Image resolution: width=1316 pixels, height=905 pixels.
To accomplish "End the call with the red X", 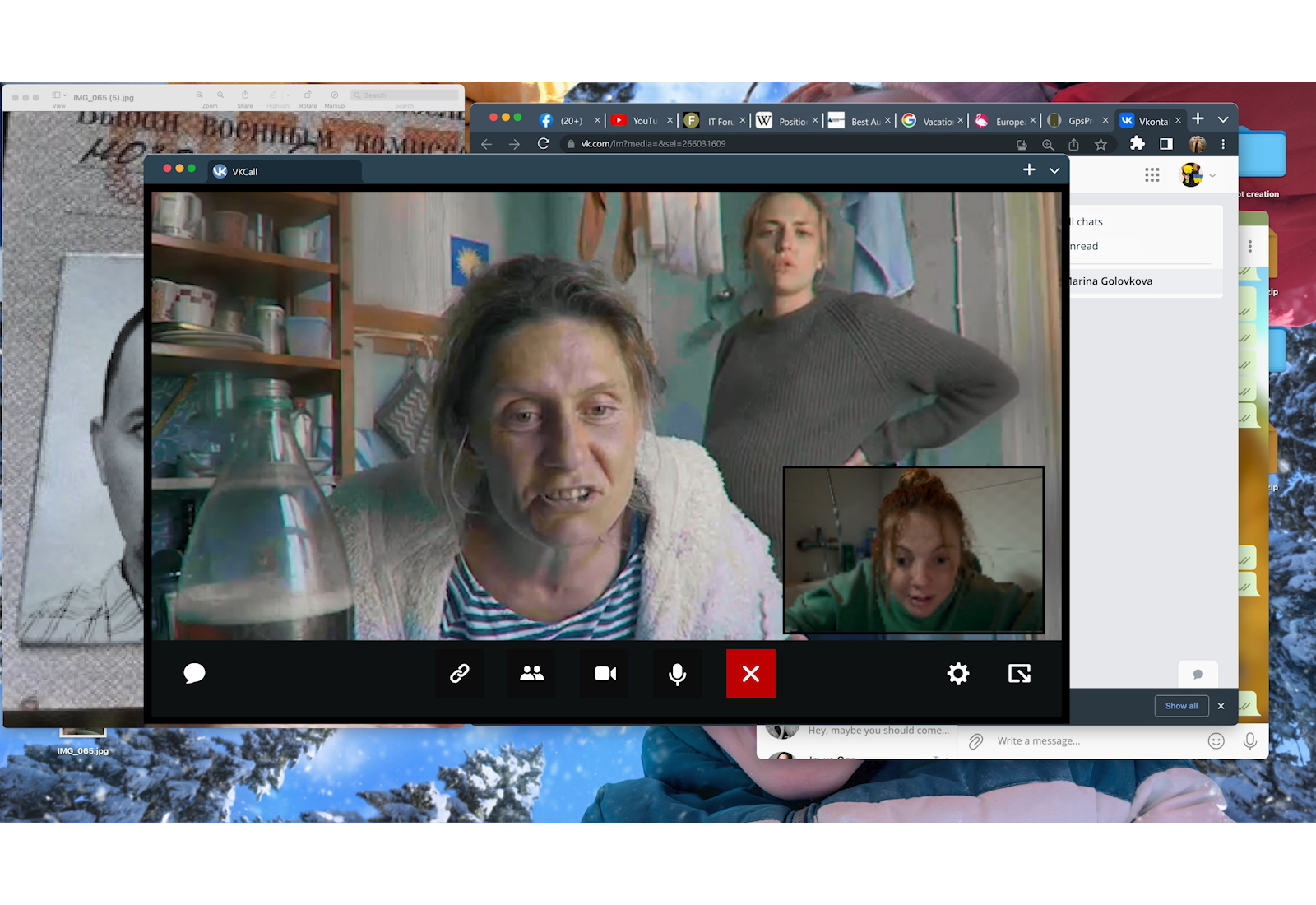I will tap(751, 674).
